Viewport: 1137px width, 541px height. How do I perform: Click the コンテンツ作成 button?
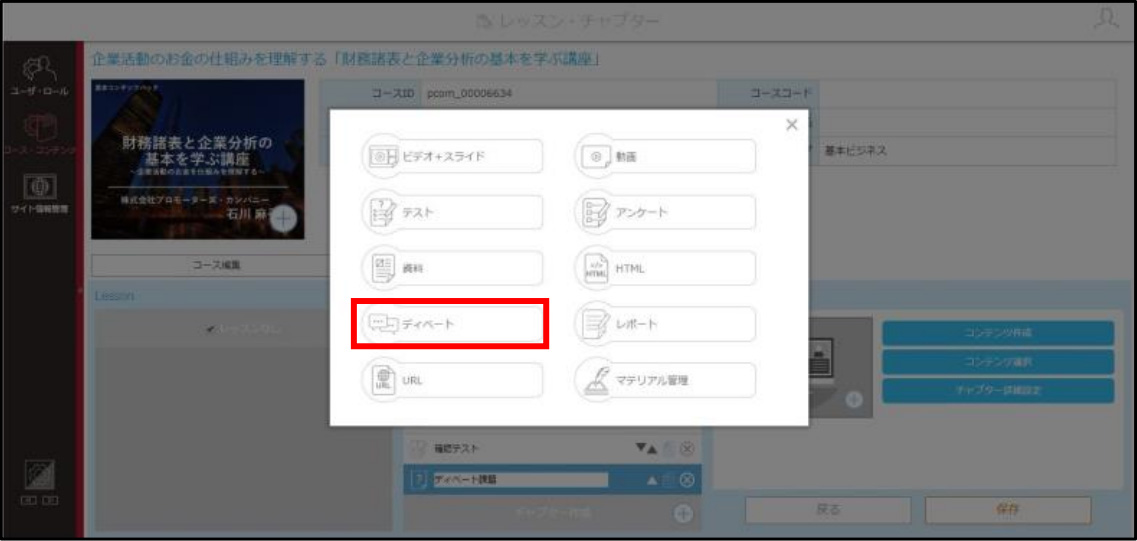tap(998, 333)
